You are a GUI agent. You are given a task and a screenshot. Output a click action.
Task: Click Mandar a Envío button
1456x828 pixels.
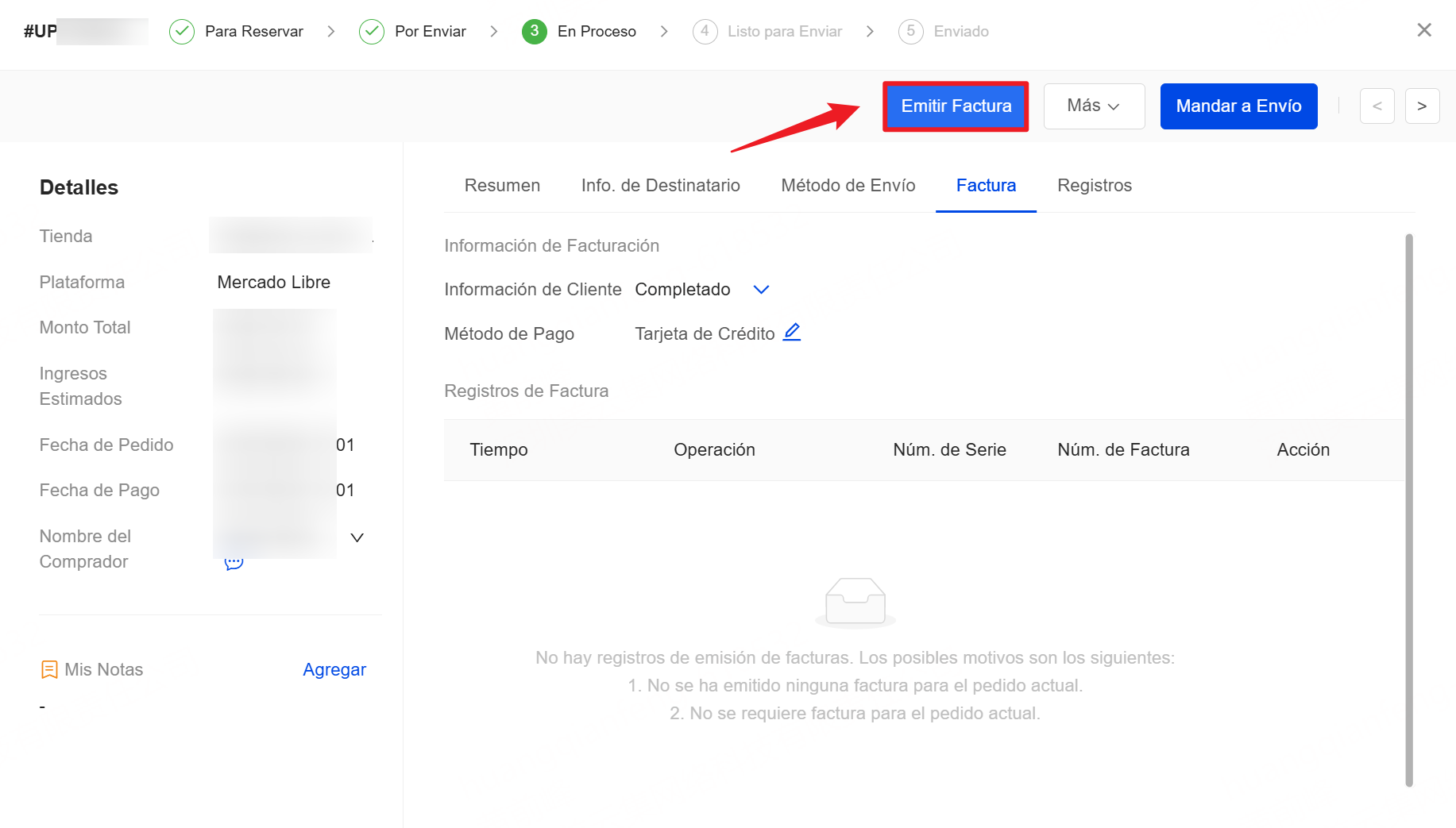[1238, 106]
